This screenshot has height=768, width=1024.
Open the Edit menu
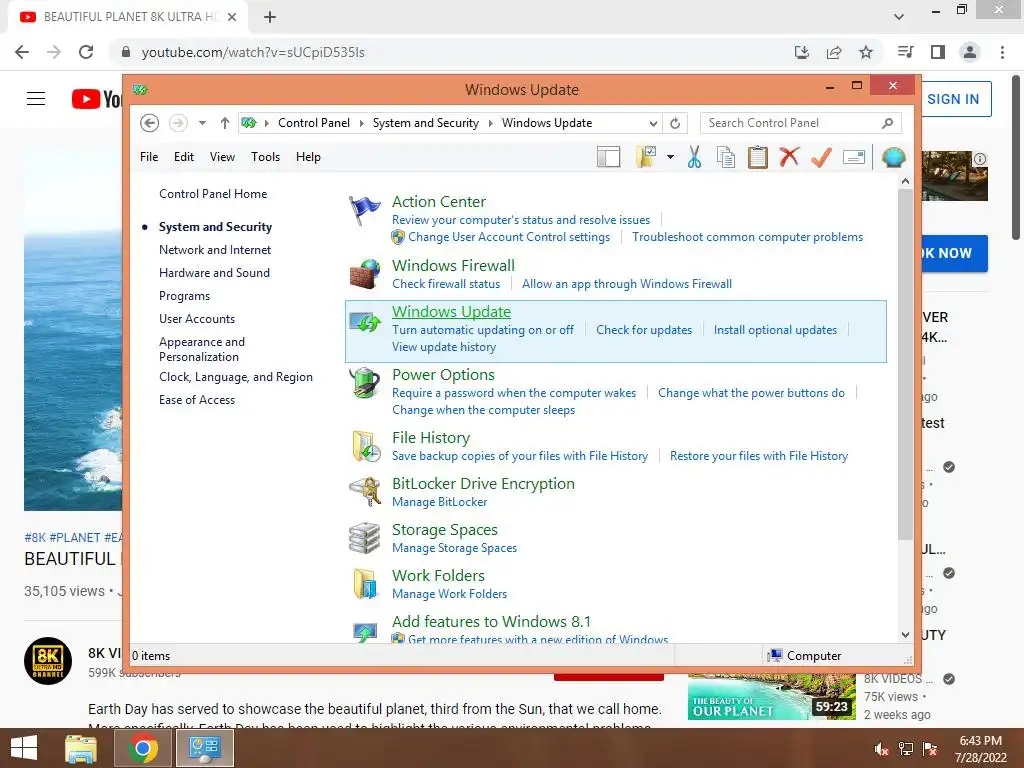[x=184, y=157]
